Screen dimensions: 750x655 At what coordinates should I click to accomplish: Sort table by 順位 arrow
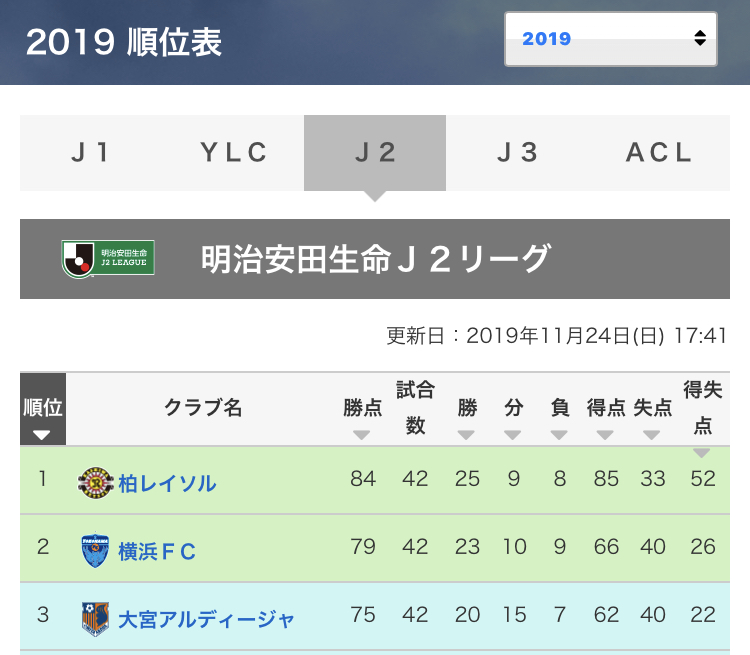[41, 435]
